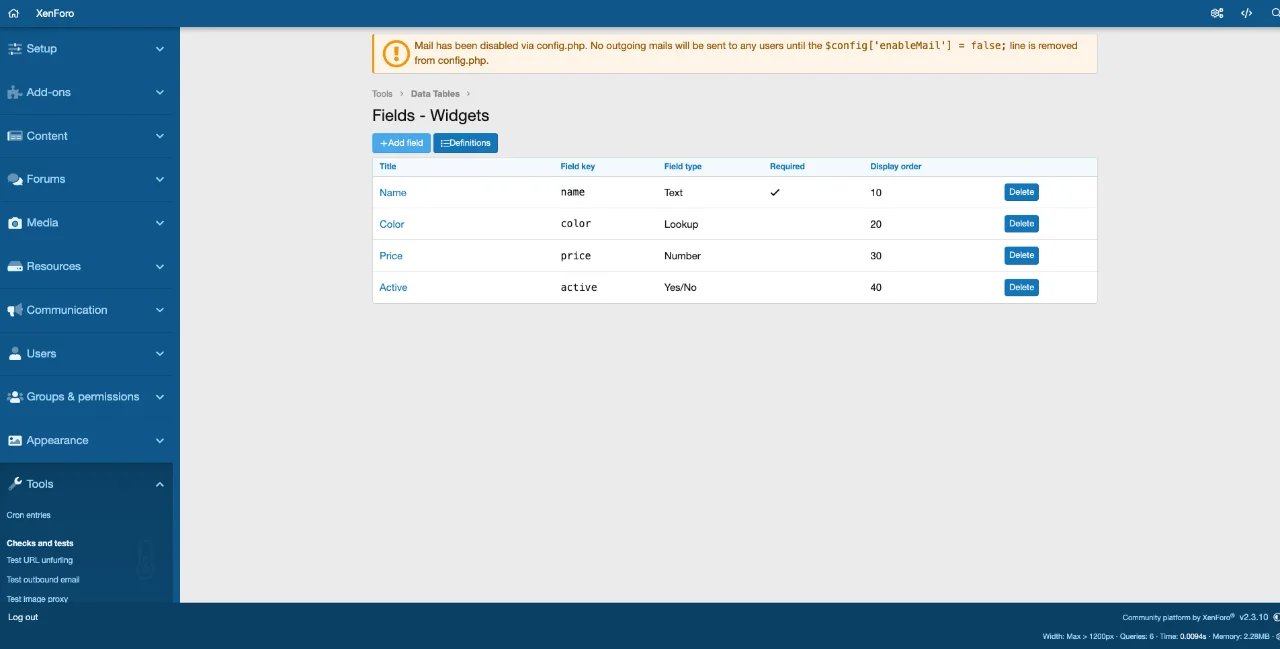Viewport: 1280px width, 649px height.
Task: Open Test outbound email menu item
Action: point(43,580)
